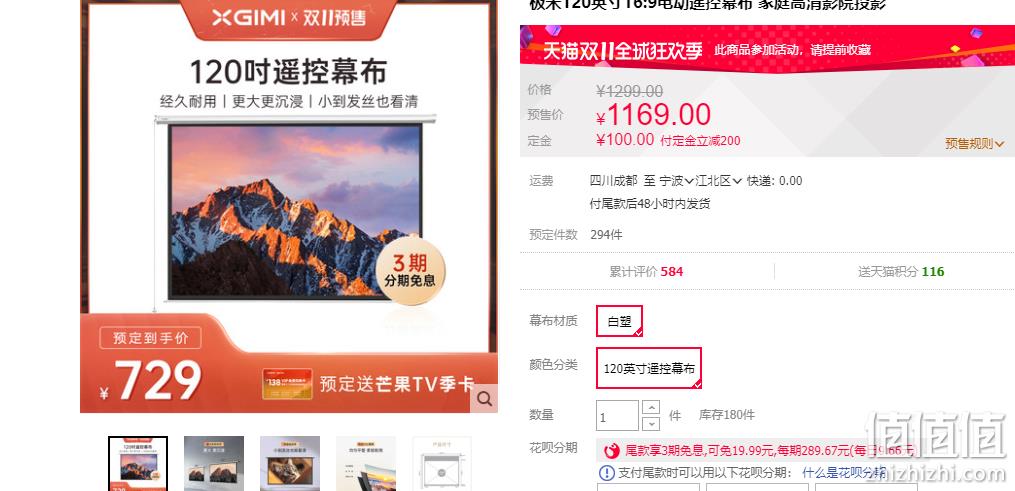
Task: Select the 120英寸遥控幕布 color option
Action: coord(649,368)
